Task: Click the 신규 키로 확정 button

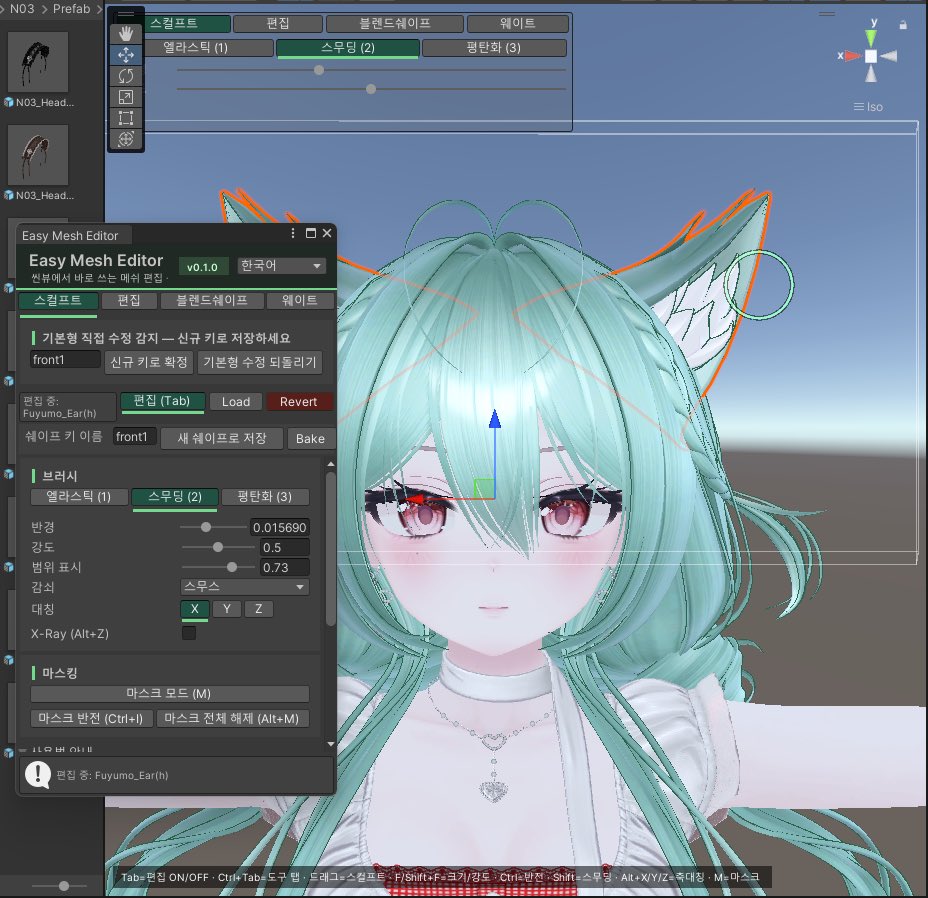Action: click(149, 362)
